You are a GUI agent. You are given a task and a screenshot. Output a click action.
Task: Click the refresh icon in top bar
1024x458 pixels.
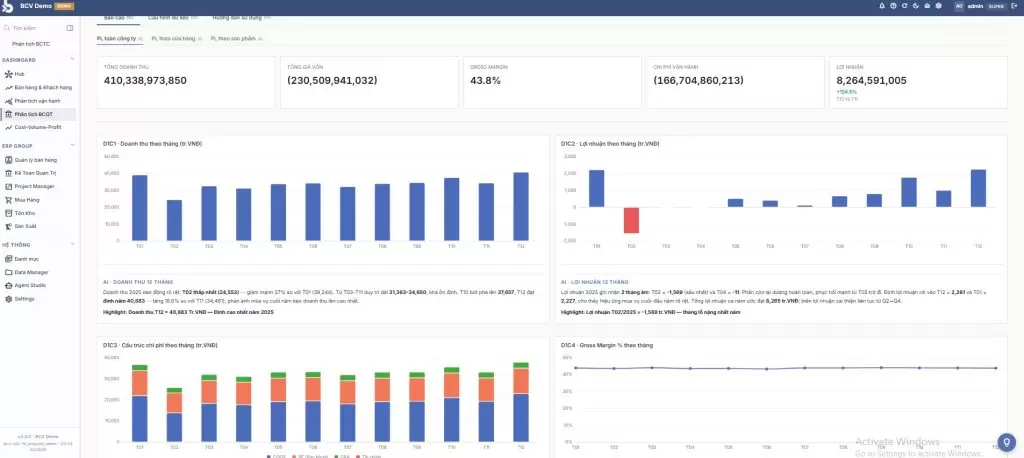904,6
